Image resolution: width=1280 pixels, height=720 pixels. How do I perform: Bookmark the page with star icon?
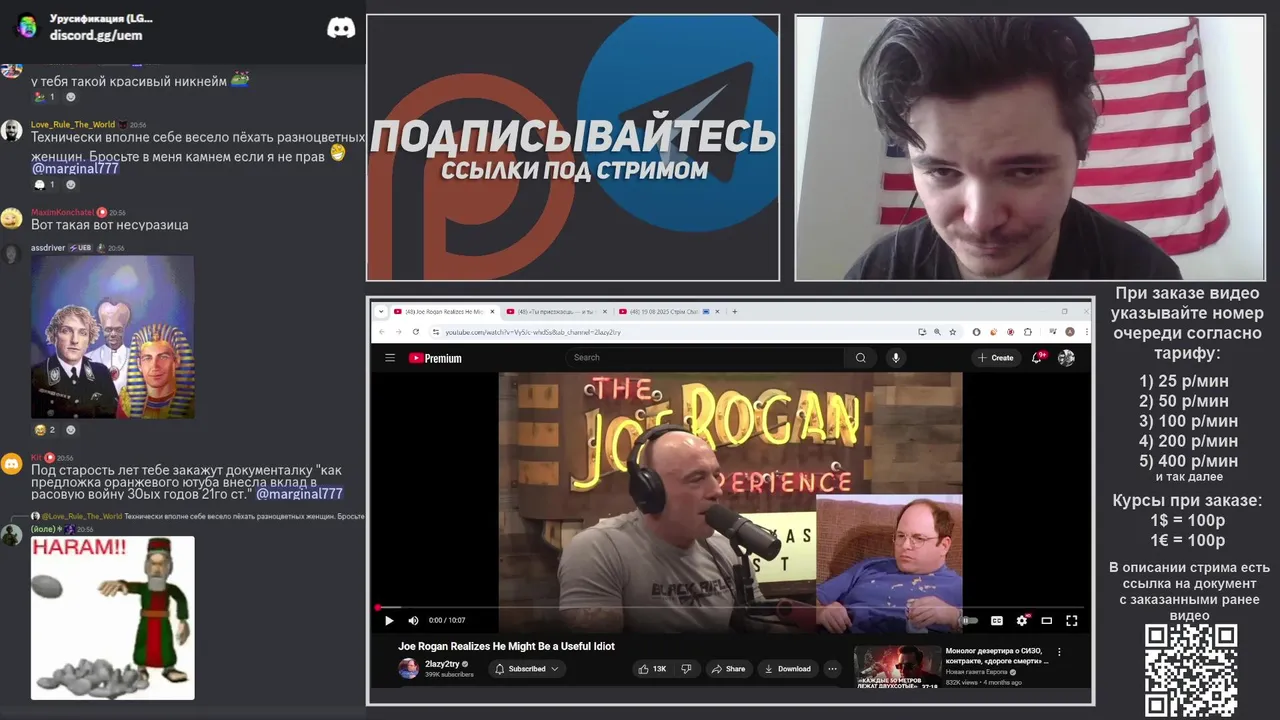coord(953,332)
